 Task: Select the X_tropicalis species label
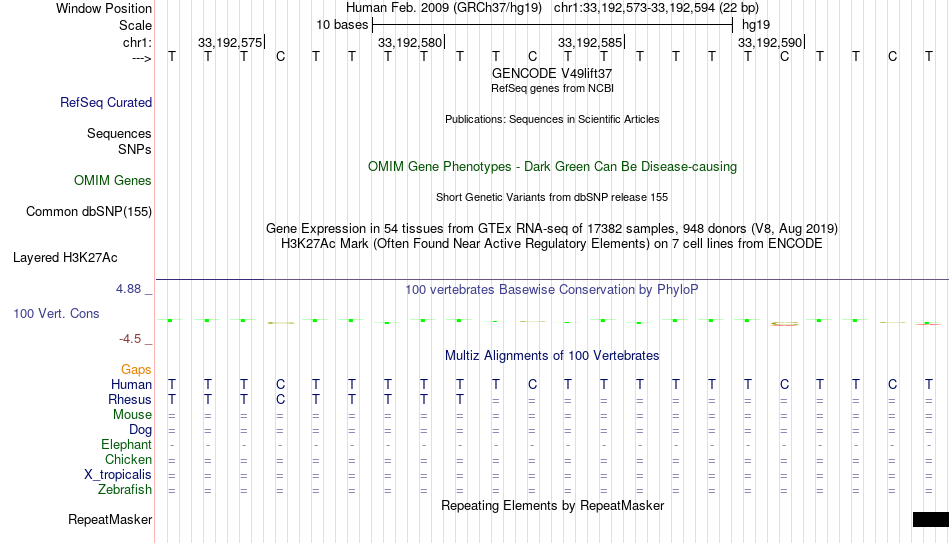pos(118,475)
